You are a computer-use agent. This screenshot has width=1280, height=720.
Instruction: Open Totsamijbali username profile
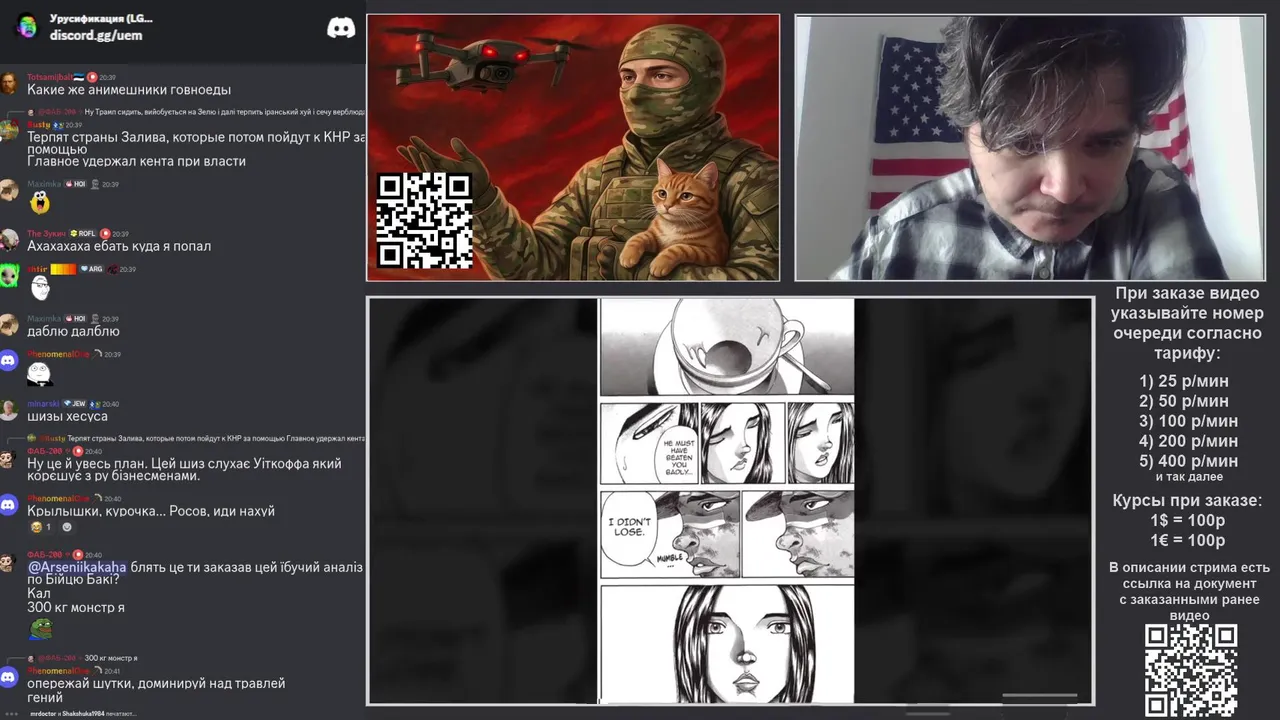(49, 77)
